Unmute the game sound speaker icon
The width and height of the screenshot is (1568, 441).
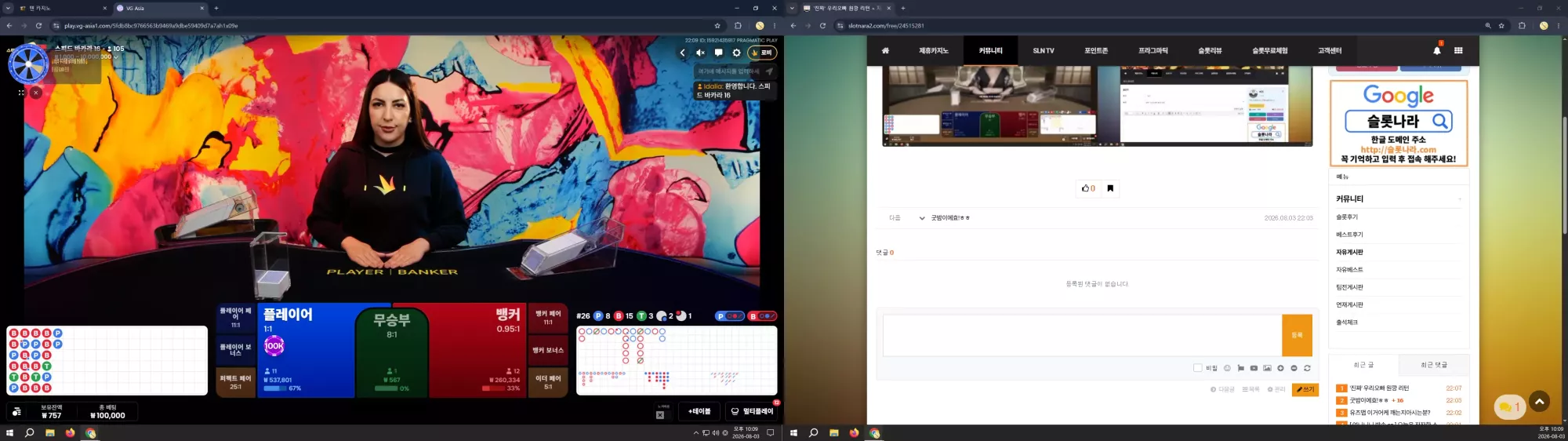700,53
